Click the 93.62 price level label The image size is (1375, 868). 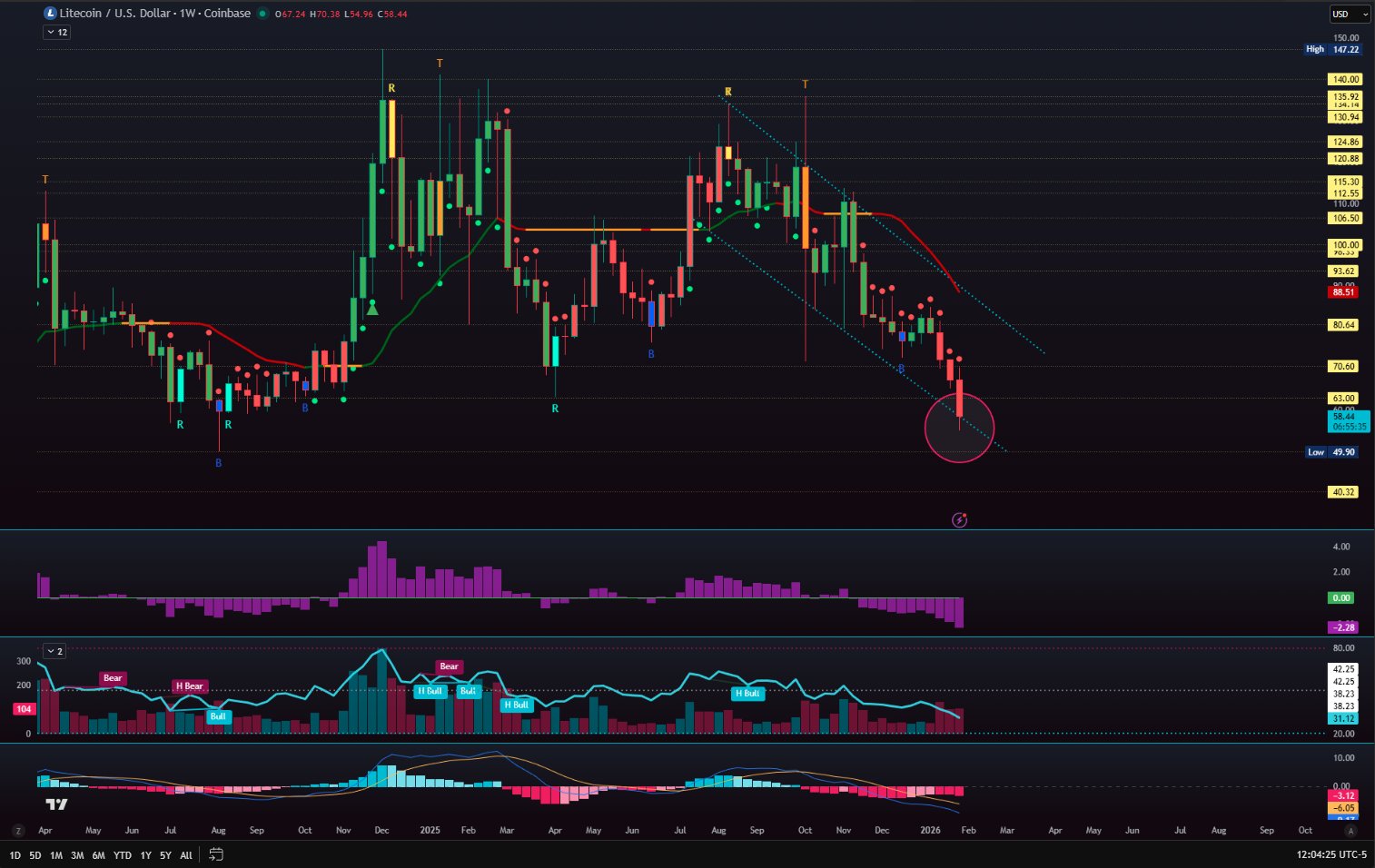pyautogui.click(x=1343, y=271)
